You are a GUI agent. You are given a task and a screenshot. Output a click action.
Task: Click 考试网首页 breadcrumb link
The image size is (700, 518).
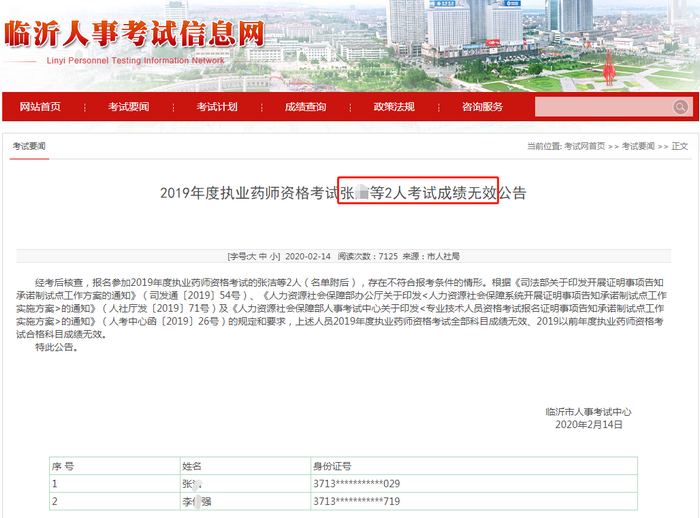pyautogui.click(x=584, y=147)
